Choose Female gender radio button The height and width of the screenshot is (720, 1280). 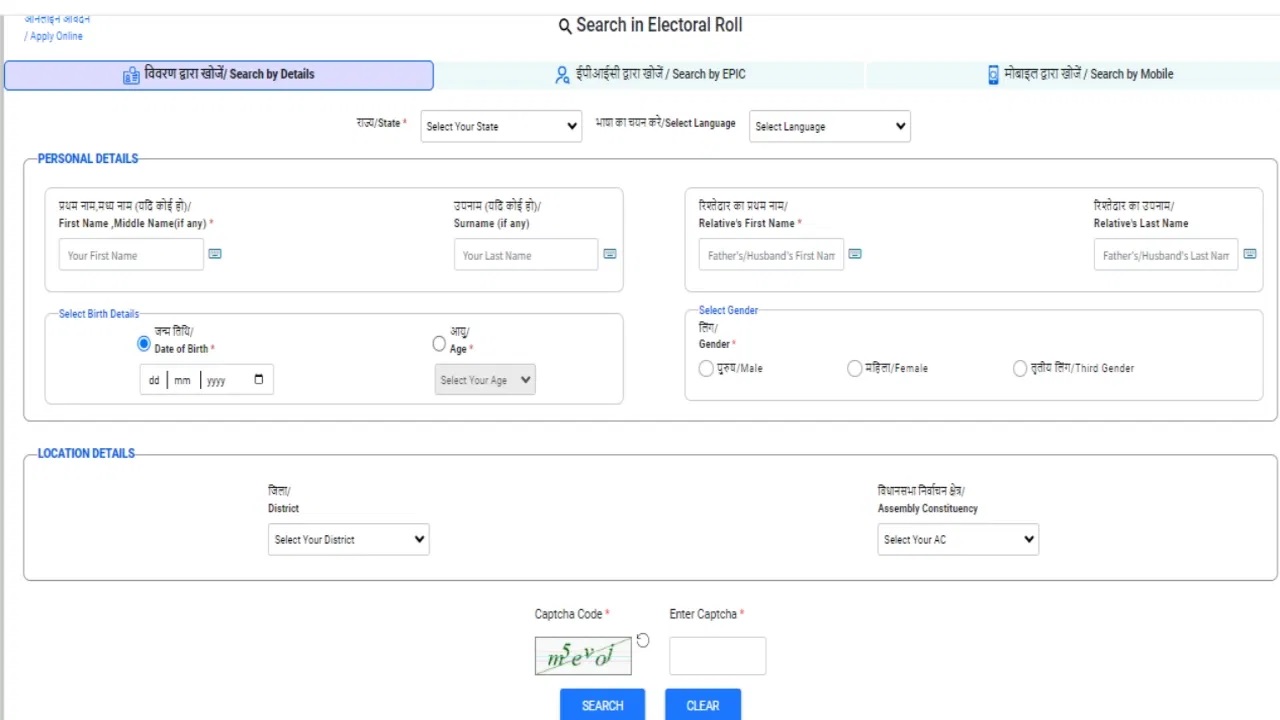pos(854,369)
